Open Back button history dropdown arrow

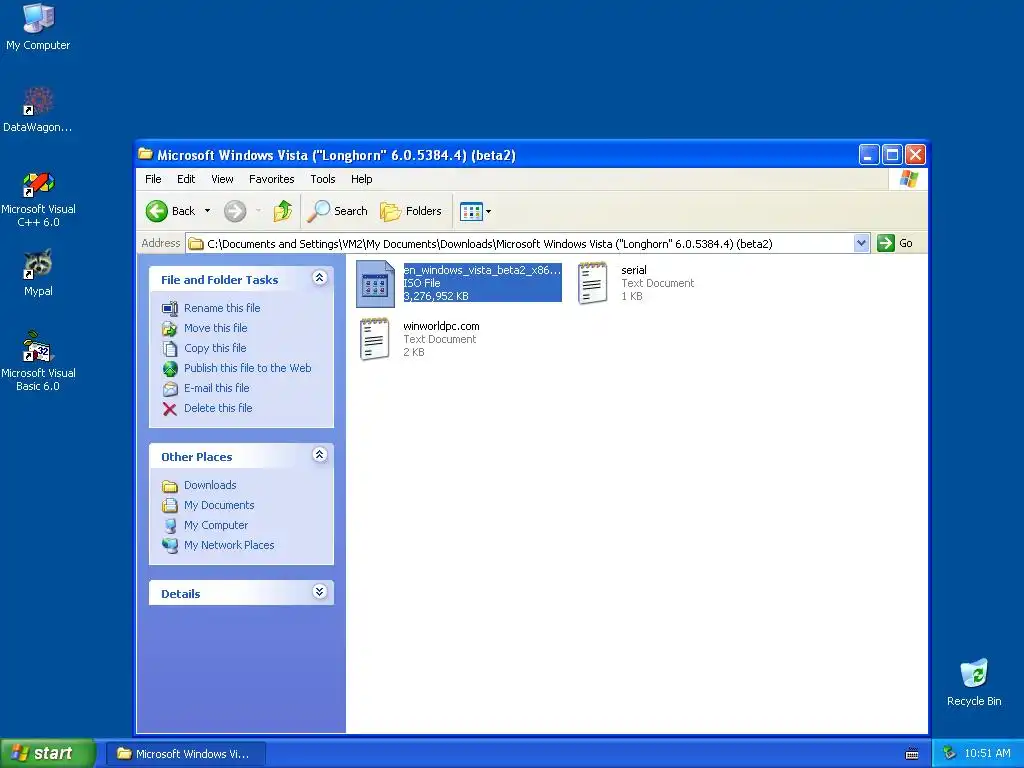(x=208, y=211)
